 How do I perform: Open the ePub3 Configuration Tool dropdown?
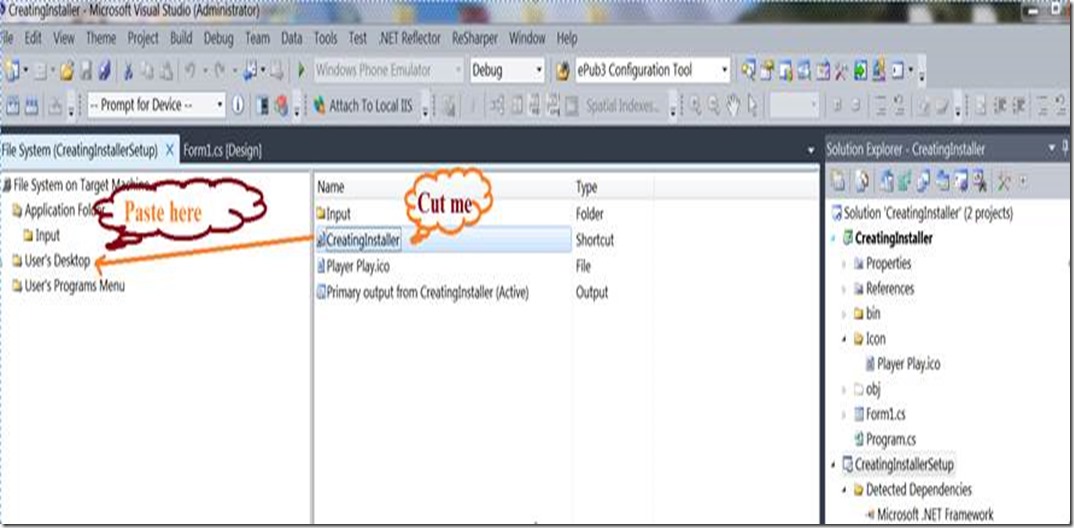[x=725, y=71]
